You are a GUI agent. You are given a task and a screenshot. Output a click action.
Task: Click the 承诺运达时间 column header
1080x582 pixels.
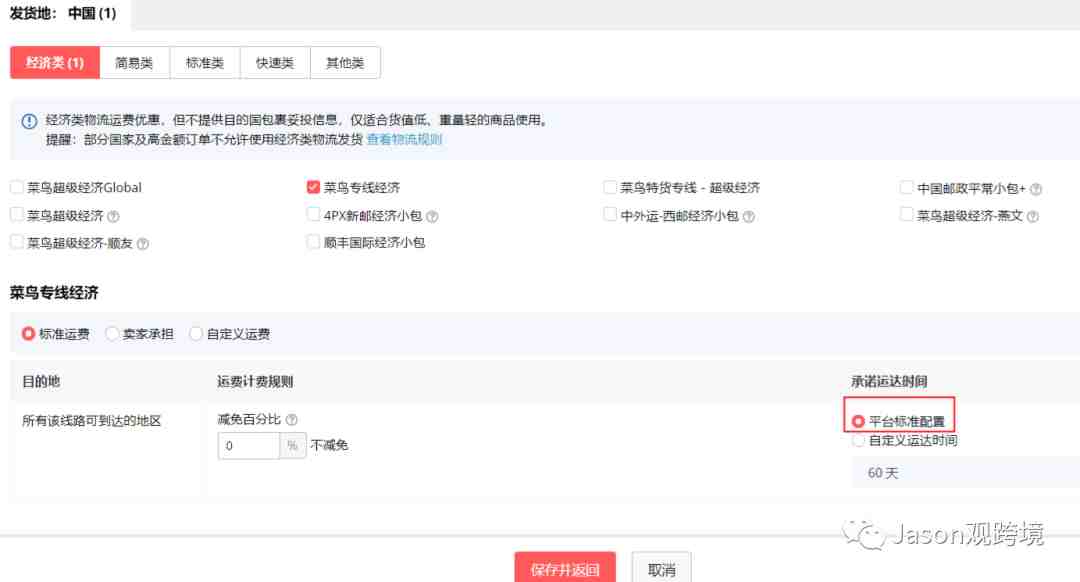889,381
